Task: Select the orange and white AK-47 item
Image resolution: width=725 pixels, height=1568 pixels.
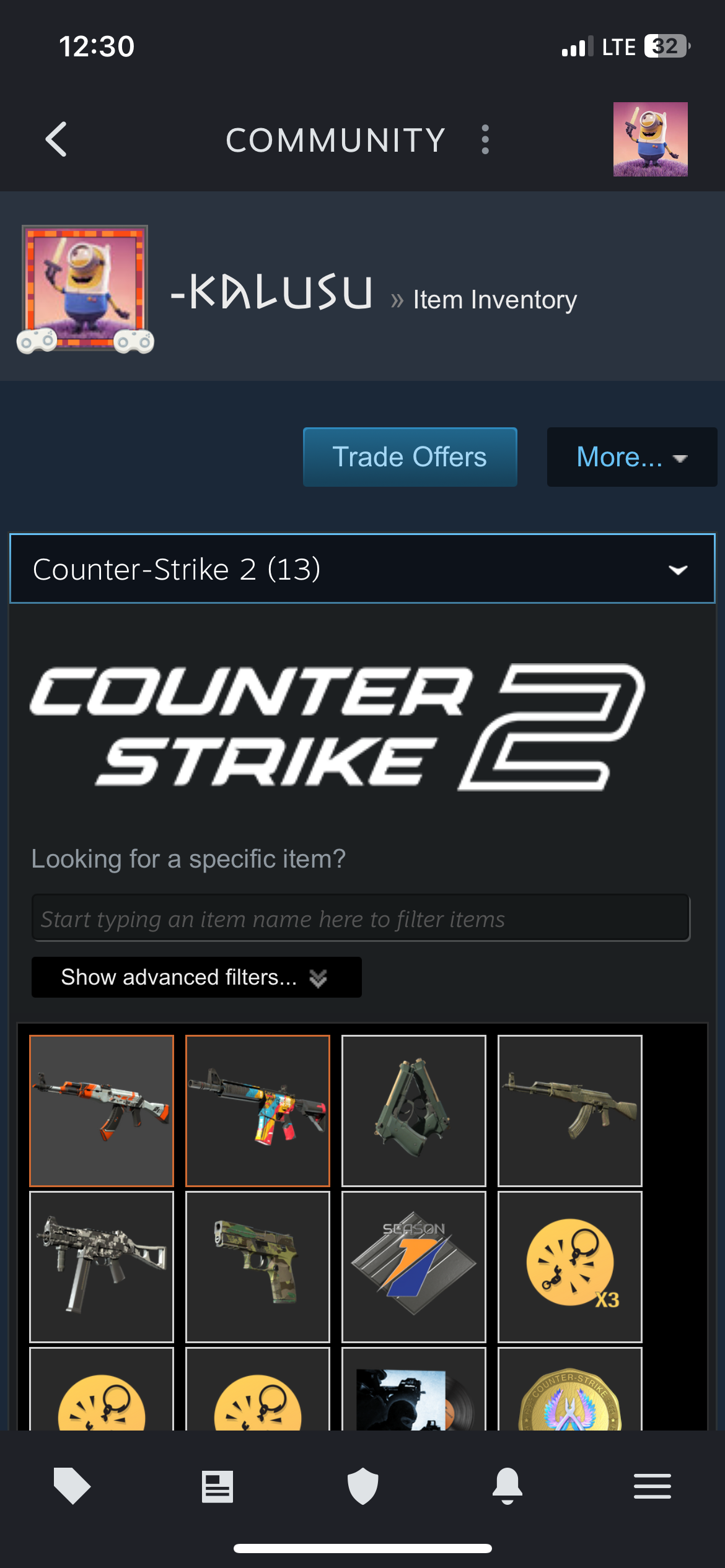Action: click(x=102, y=1111)
